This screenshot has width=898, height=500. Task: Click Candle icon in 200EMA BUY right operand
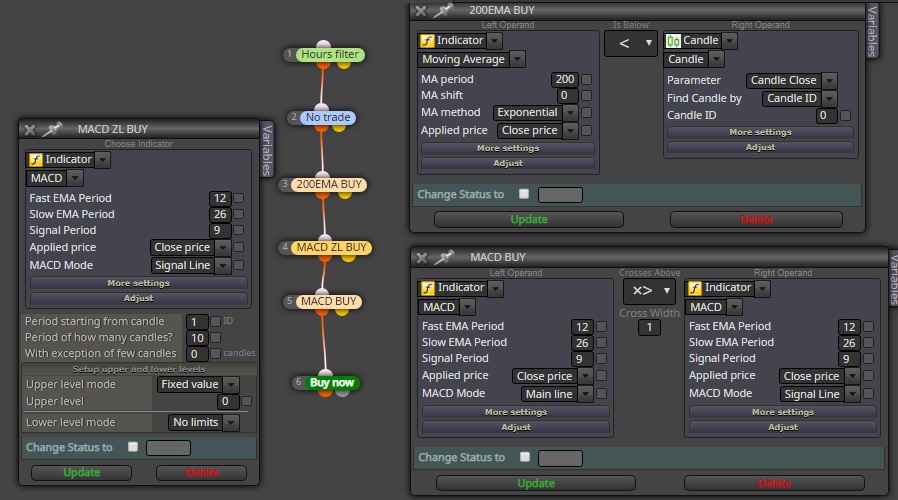(674, 41)
